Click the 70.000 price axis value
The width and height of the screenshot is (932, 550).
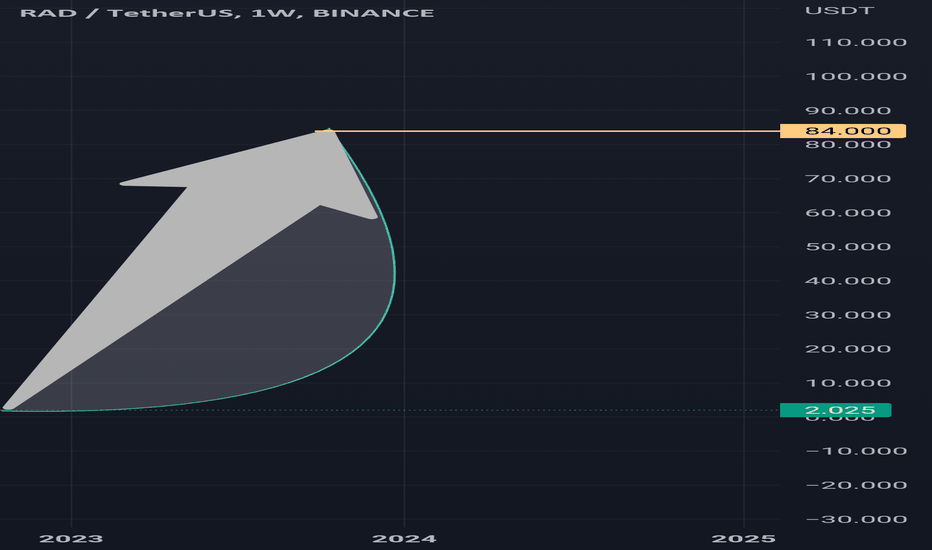848,179
